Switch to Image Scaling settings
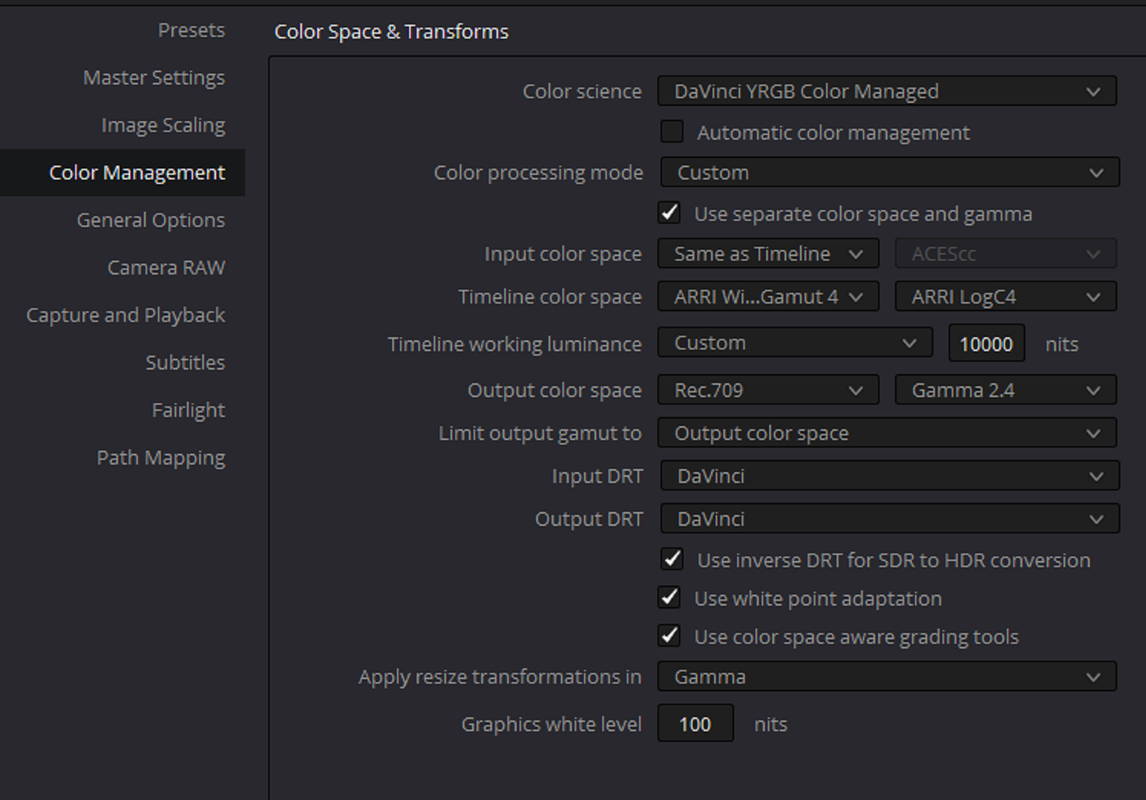 (x=163, y=125)
